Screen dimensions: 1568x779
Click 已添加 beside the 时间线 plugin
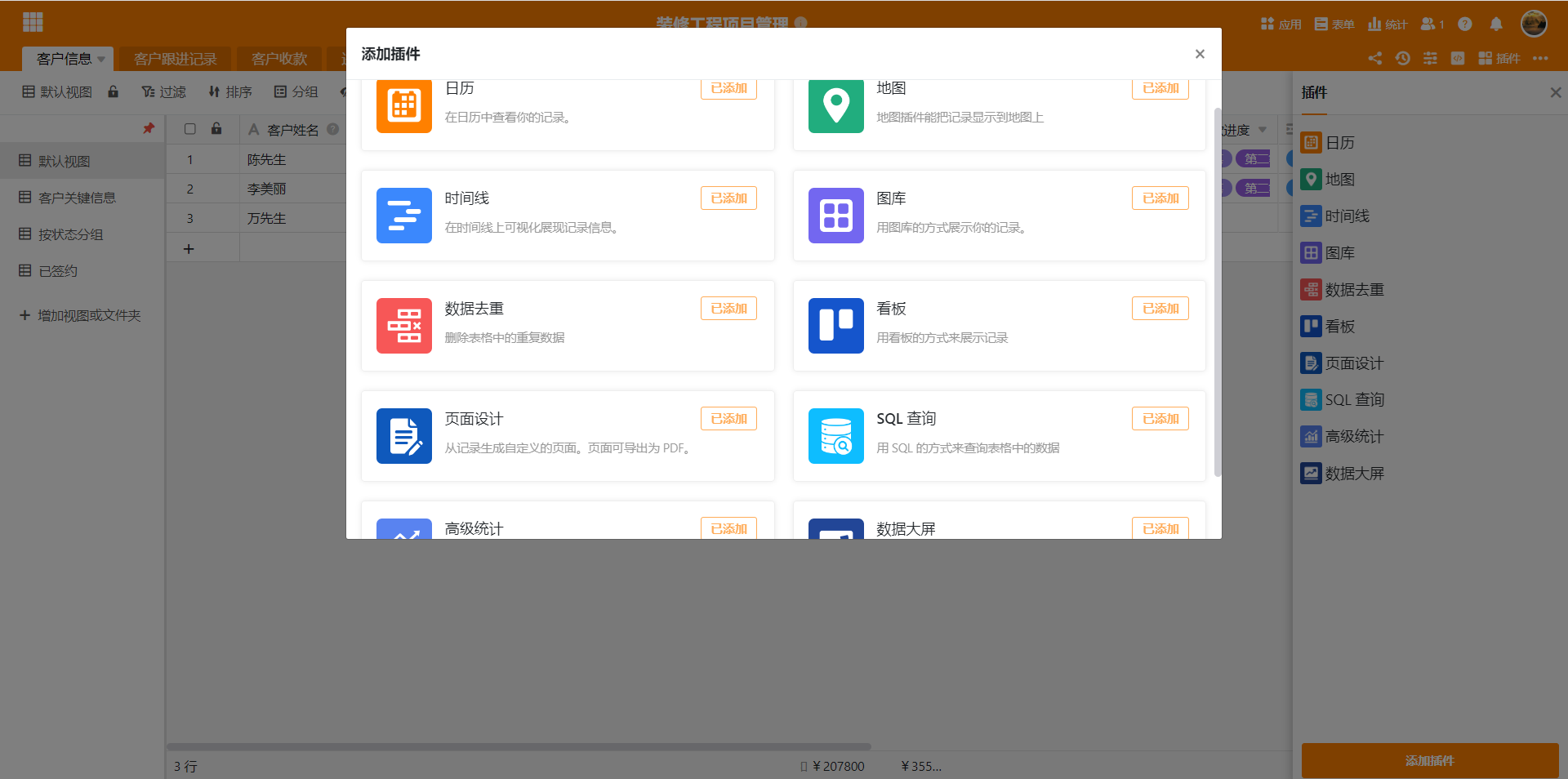pos(728,198)
